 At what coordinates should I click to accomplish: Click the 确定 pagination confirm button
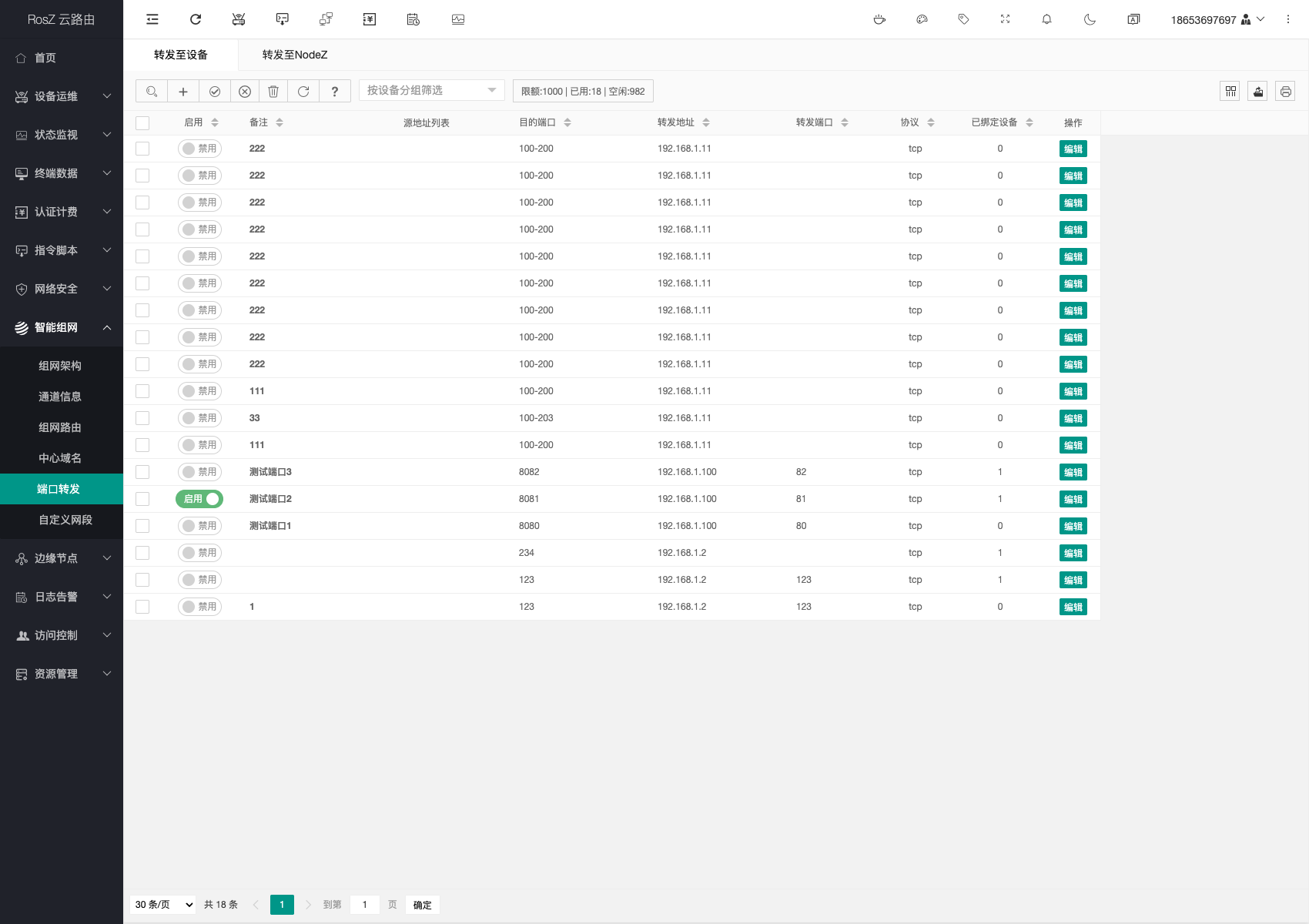click(x=422, y=905)
